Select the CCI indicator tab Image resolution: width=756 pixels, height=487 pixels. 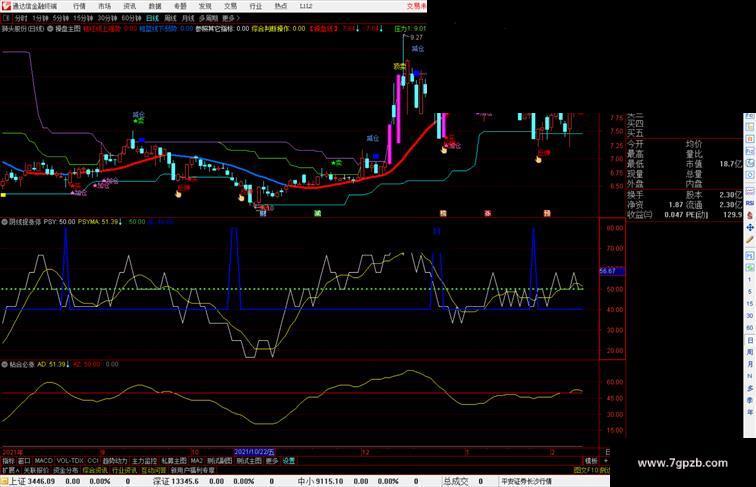pos(93,461)
